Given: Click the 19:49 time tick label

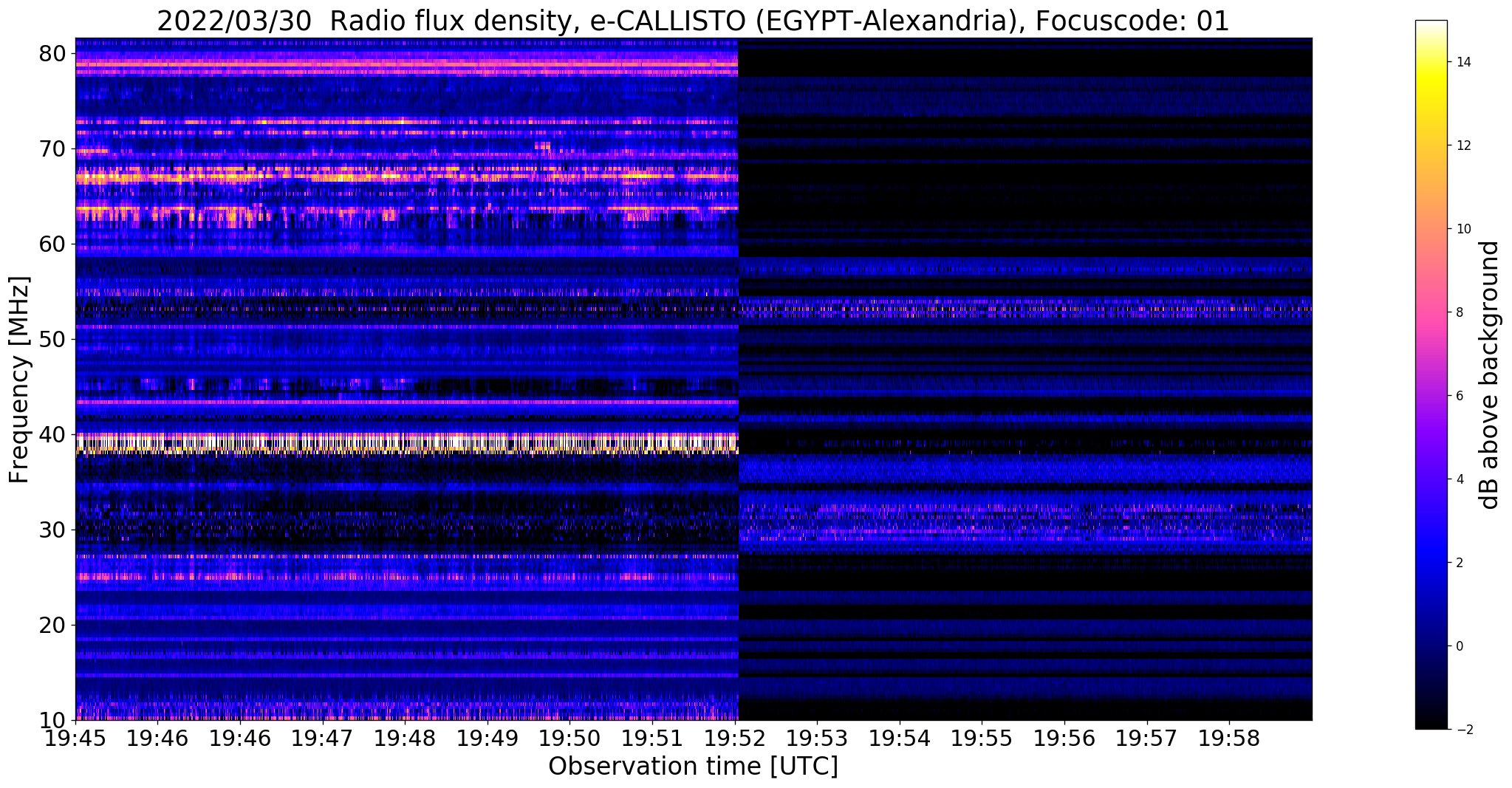Looking at the screenshot, I should pos(488,739).
